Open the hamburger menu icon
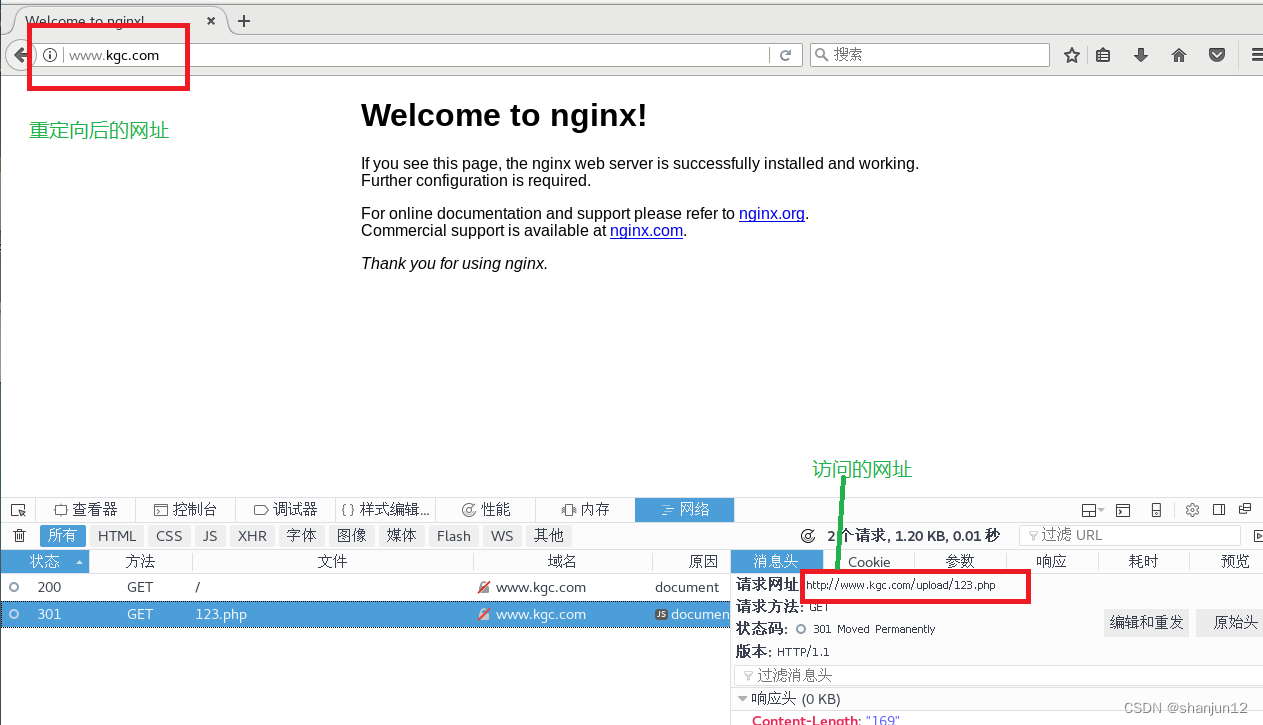Image resolution: width=1263 pixels, height=725 pixels. pos(1256,55)
